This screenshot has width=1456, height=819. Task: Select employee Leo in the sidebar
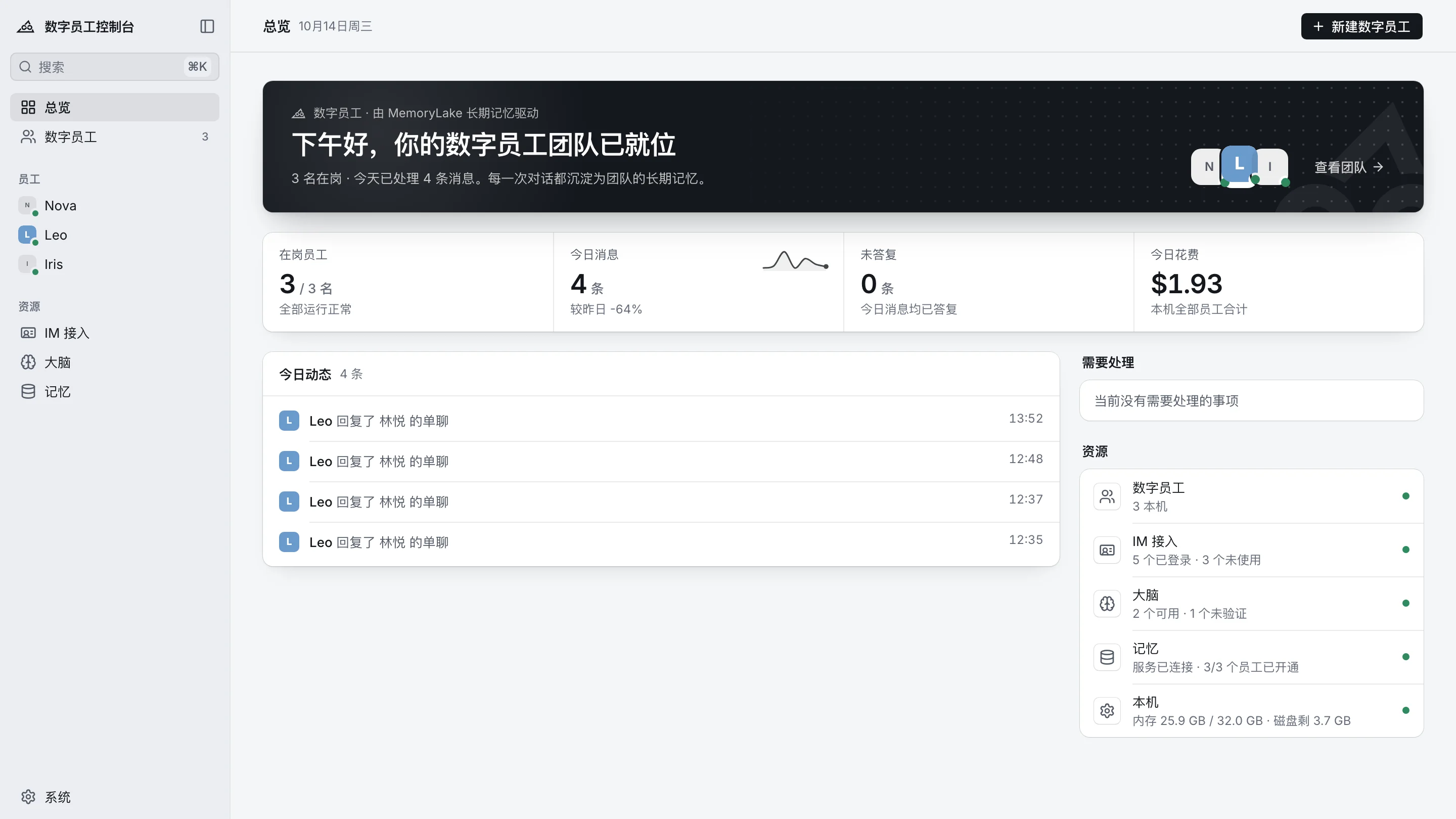[x=115, y=235]
